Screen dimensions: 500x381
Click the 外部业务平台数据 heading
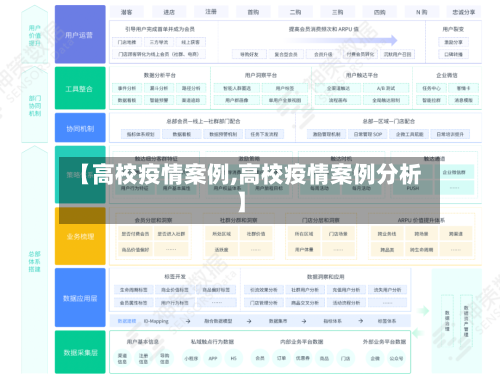tap(384, 342)
